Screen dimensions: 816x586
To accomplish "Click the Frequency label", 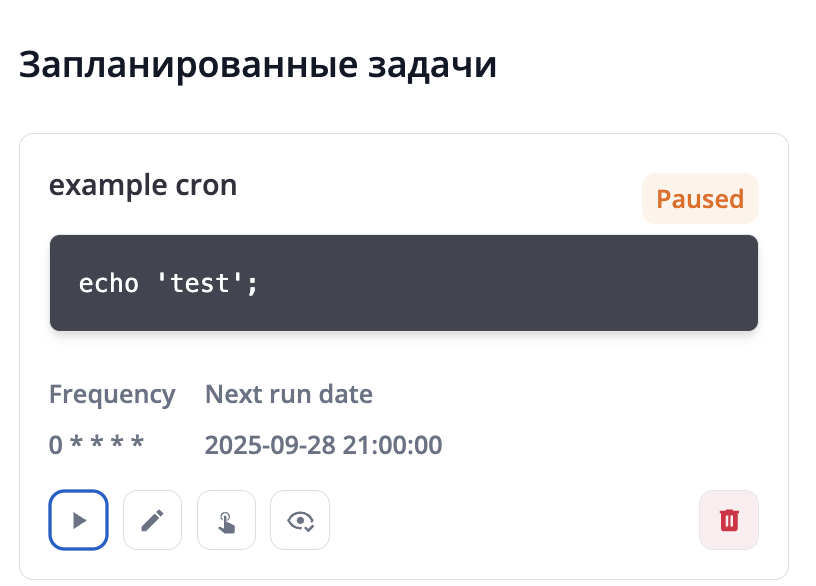I will [112, 394].
